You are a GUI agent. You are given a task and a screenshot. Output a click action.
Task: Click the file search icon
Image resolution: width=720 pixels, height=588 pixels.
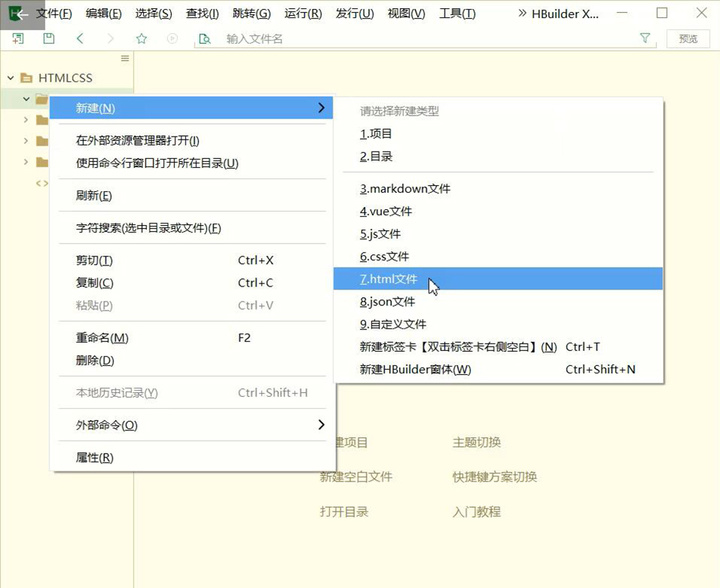click(x=205, y=39)
